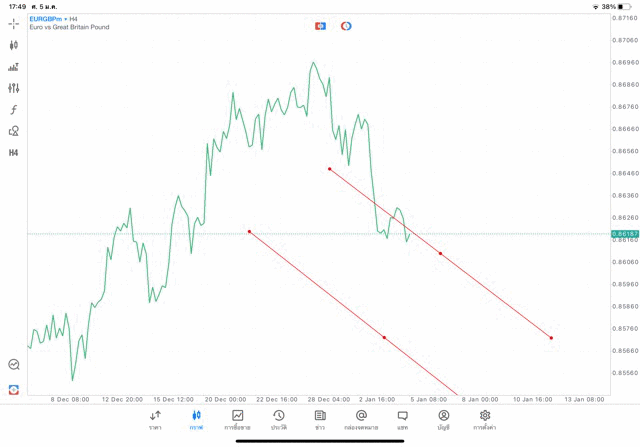Open the News (ข่าว) tab
This screenshot has height=447, width=640.
(x=320, y=420)
